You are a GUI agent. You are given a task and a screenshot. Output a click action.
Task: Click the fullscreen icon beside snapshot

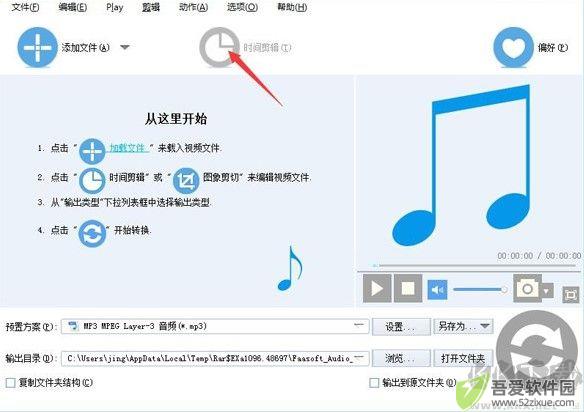click(x=570, y=294)
